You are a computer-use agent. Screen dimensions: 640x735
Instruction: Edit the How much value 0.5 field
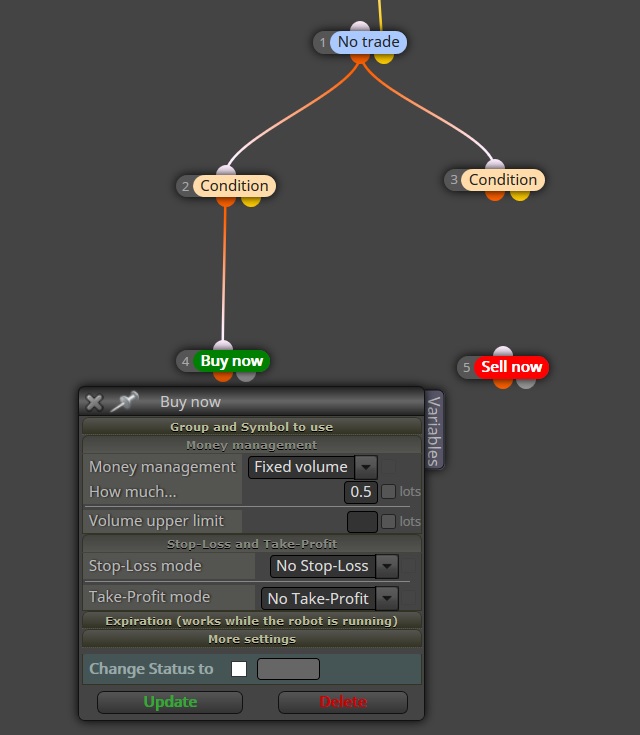(x=361, y=492)
